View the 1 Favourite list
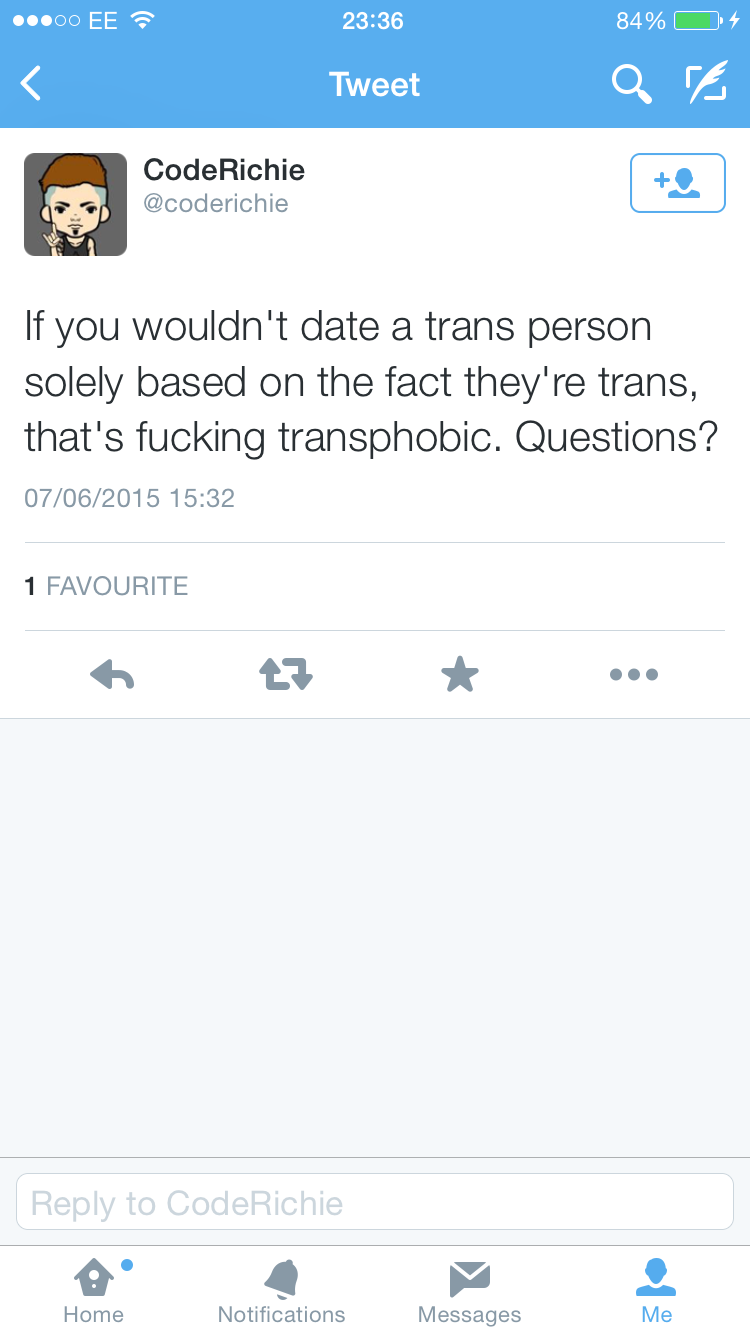750x1334 pixels. [106, 586]
